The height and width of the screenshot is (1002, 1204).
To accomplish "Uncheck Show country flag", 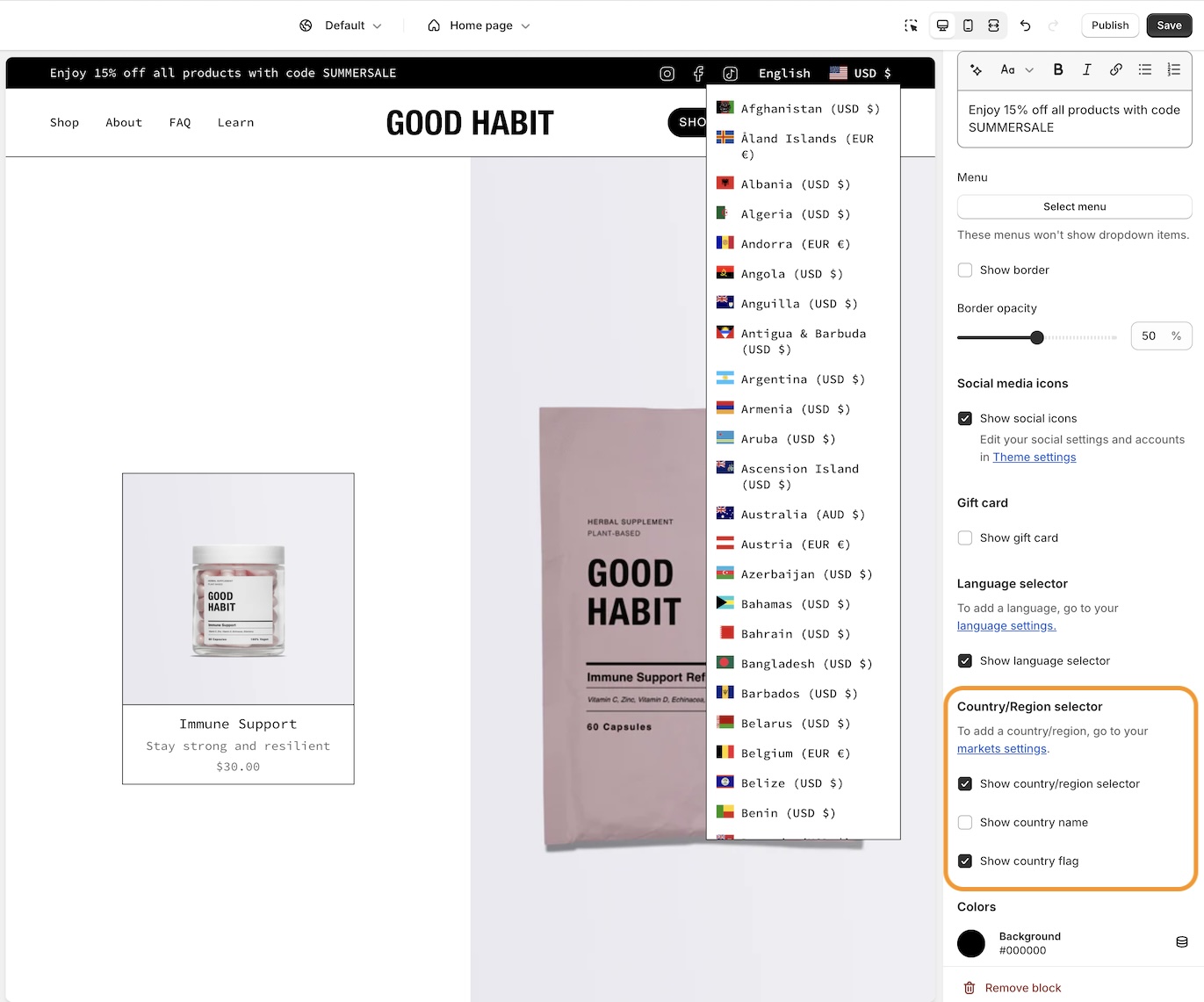I will (965, 861).
